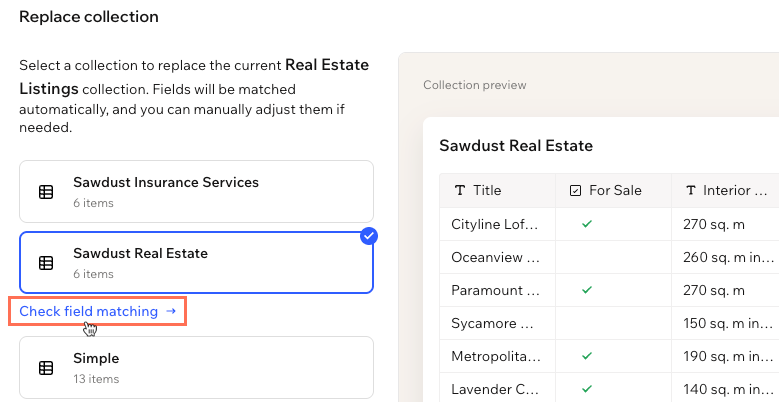Viewport: 779px width, 402px height.
Task: Click the Lavender C… title cell
Action: pyautogui.click(x=497, y=388)
